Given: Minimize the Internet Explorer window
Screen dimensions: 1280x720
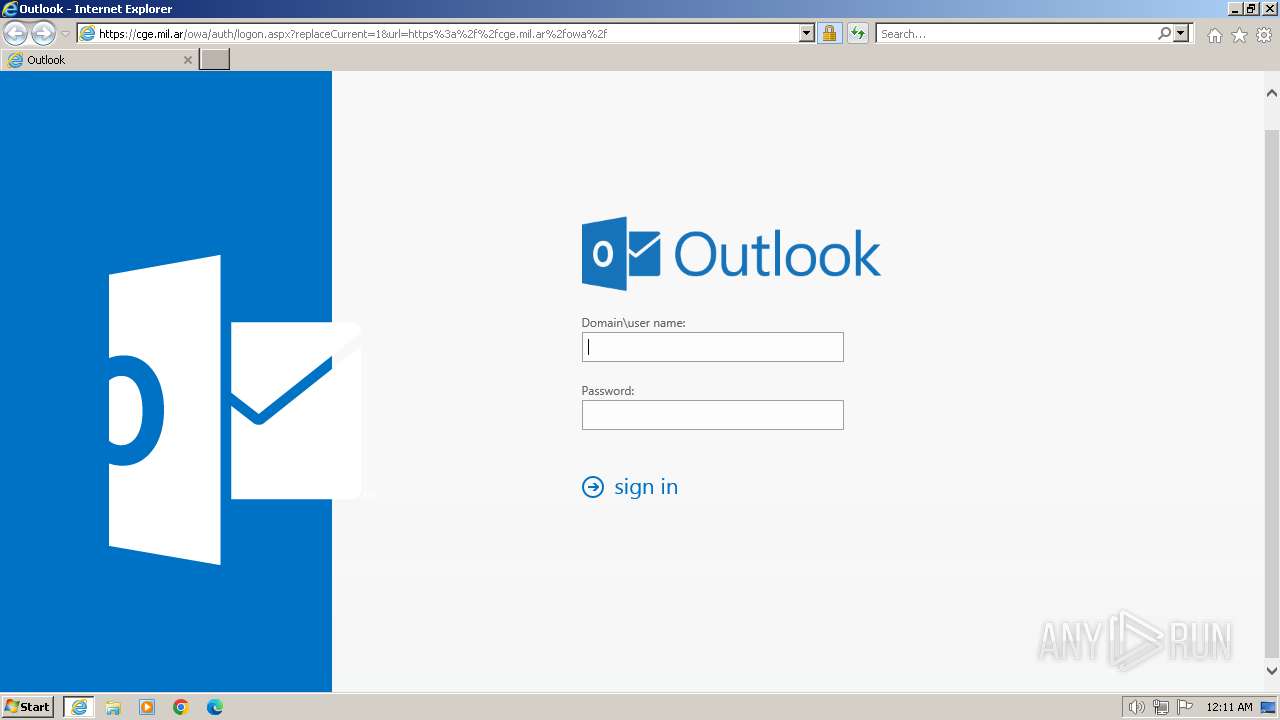Looking at the screenshot, I should tap(1234, 8).
